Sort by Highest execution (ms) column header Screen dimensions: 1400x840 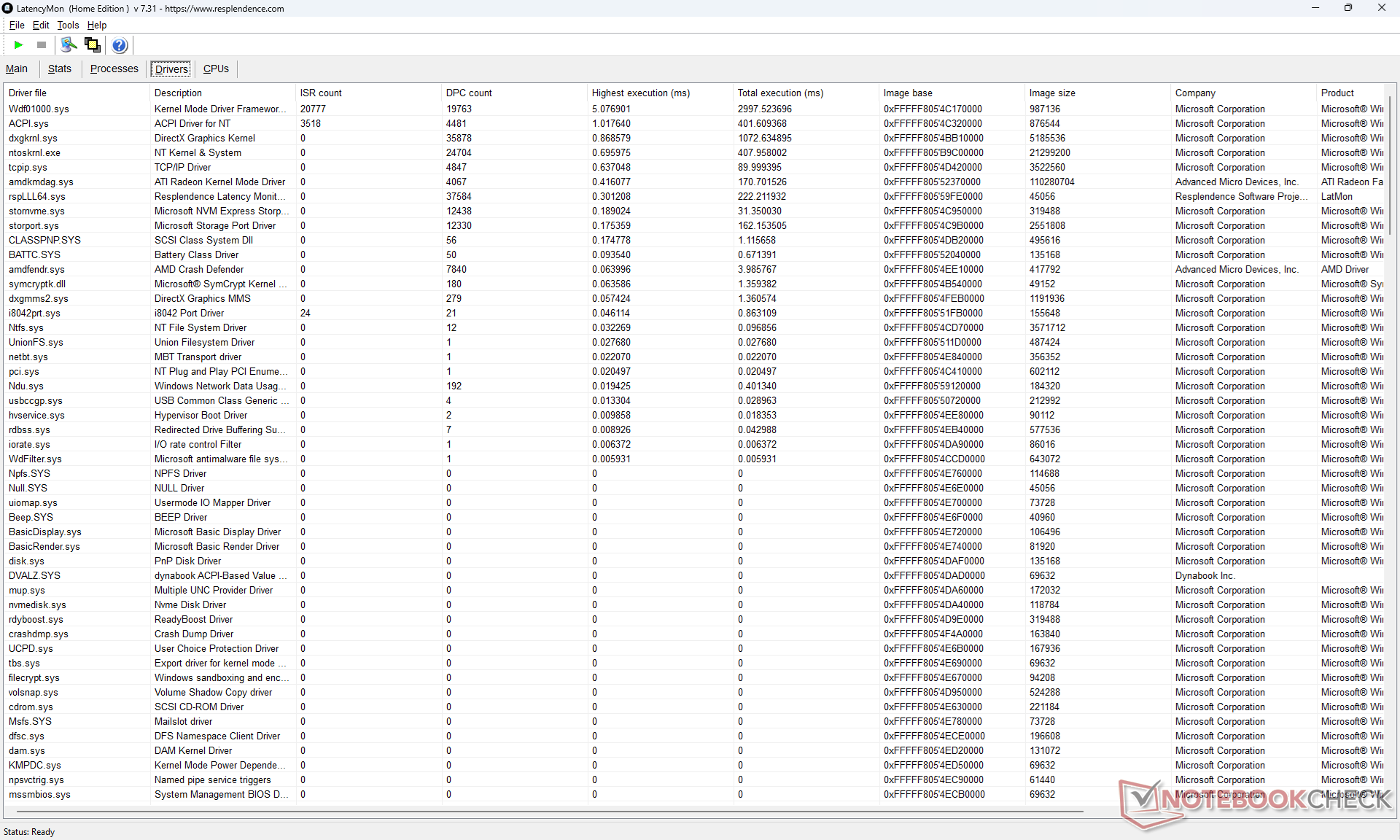coord(640,93)
